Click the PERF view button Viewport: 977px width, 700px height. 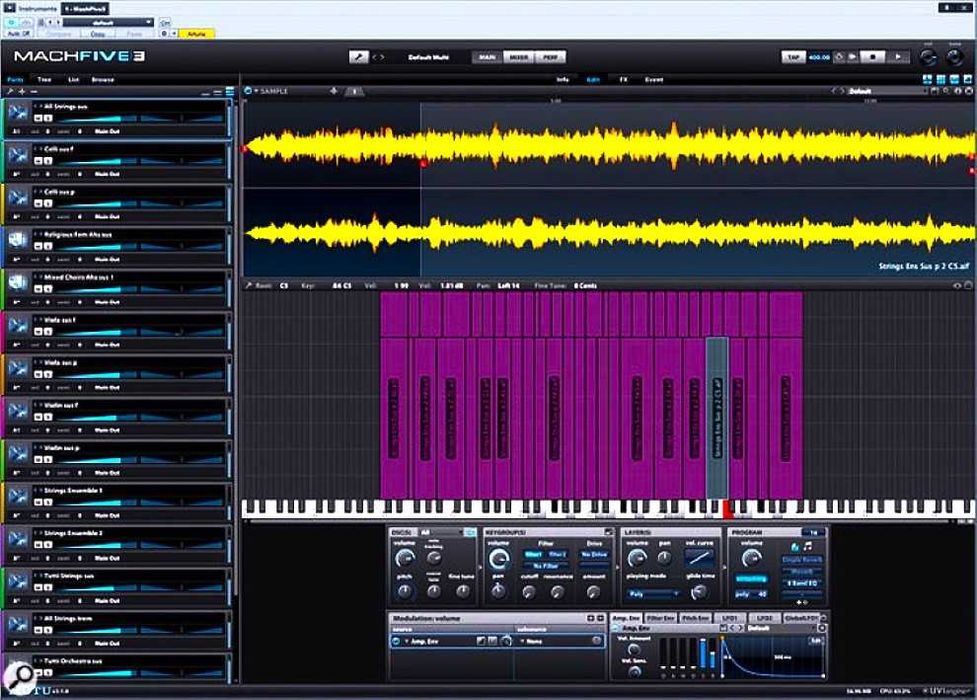(550, 57)
